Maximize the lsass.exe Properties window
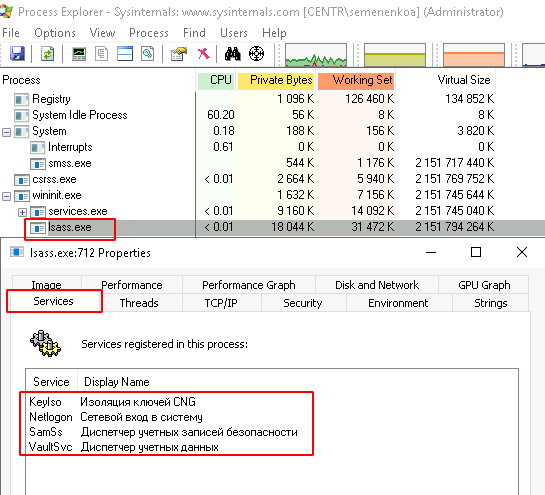 pyautogui.click(x=476, y=252)
